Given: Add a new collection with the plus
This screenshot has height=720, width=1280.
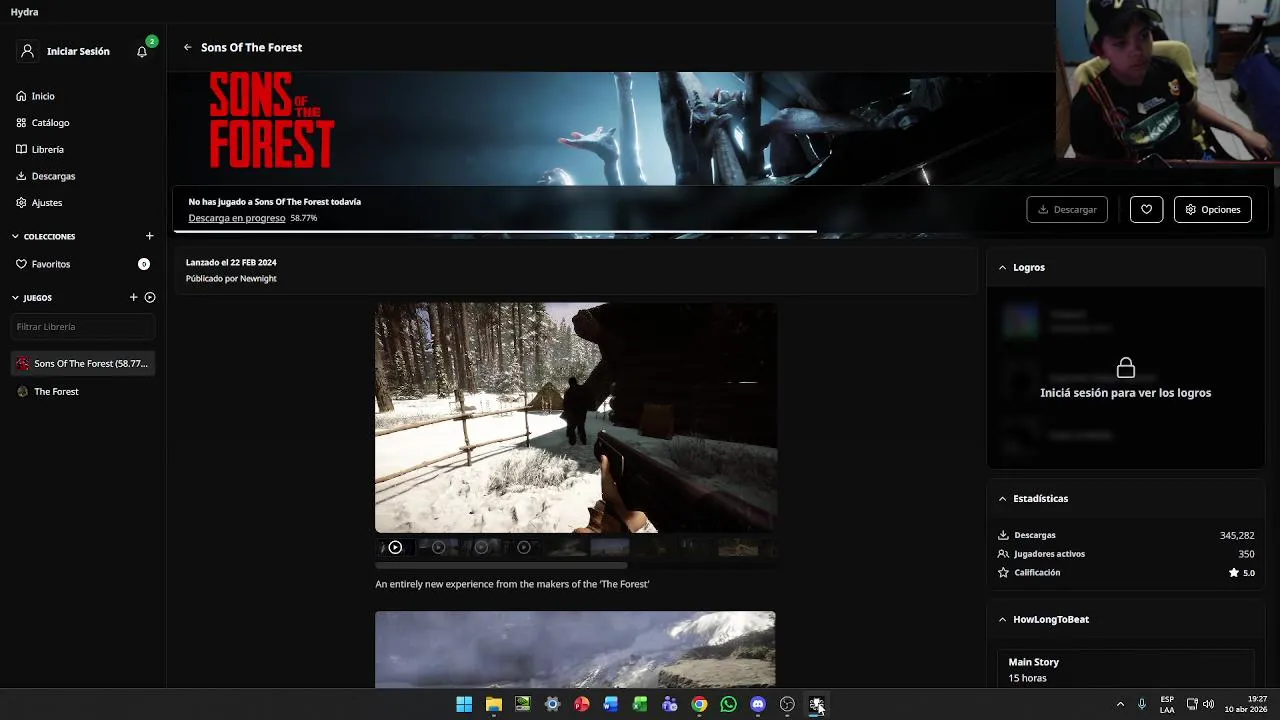Looking at the screenshot, I should tap(150, 236).
